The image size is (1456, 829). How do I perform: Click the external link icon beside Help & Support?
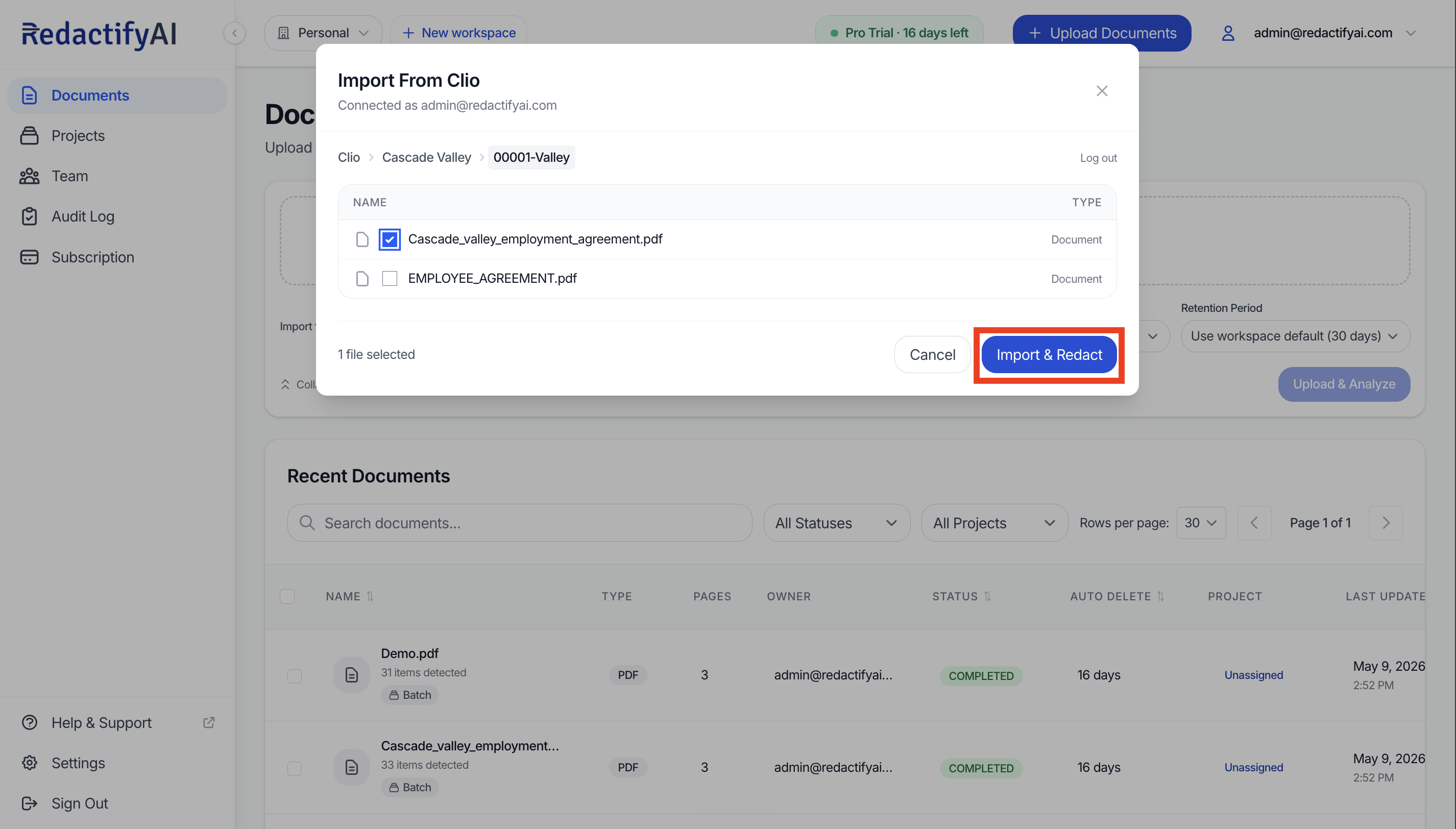(209, 722)
